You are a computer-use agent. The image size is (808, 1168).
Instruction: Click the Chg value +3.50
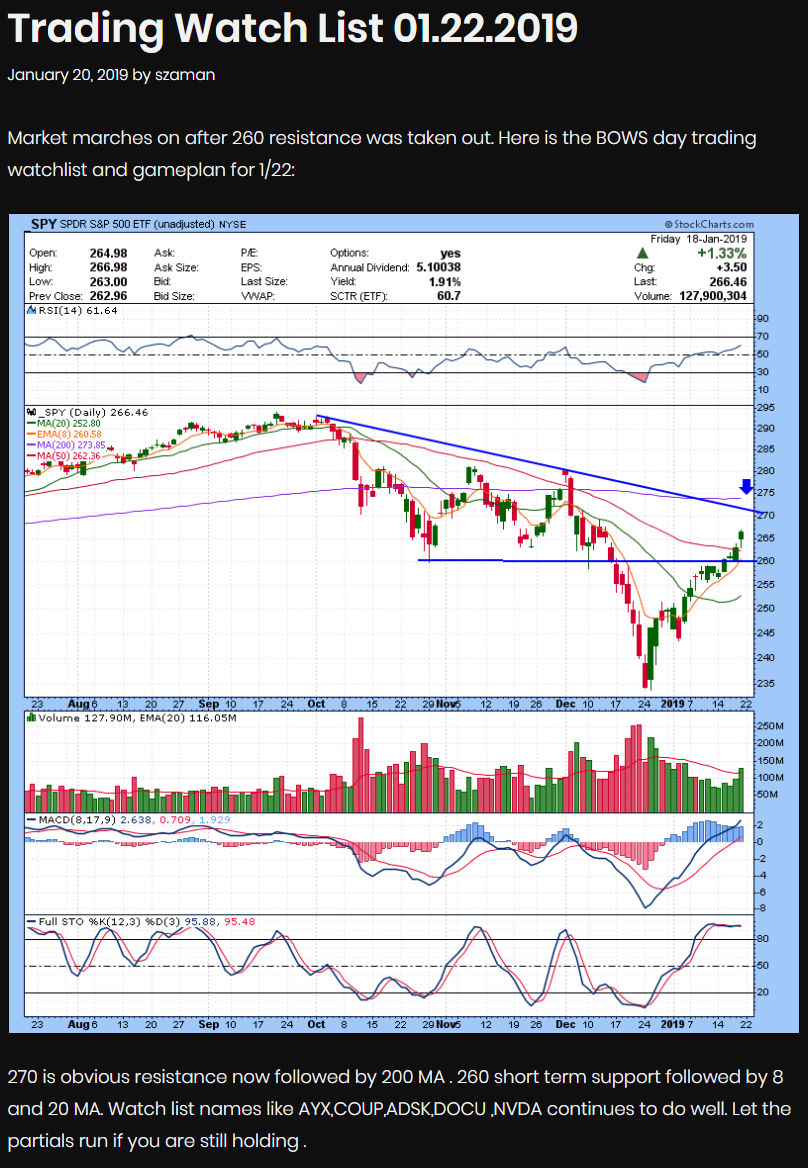[x=731, y=267]
